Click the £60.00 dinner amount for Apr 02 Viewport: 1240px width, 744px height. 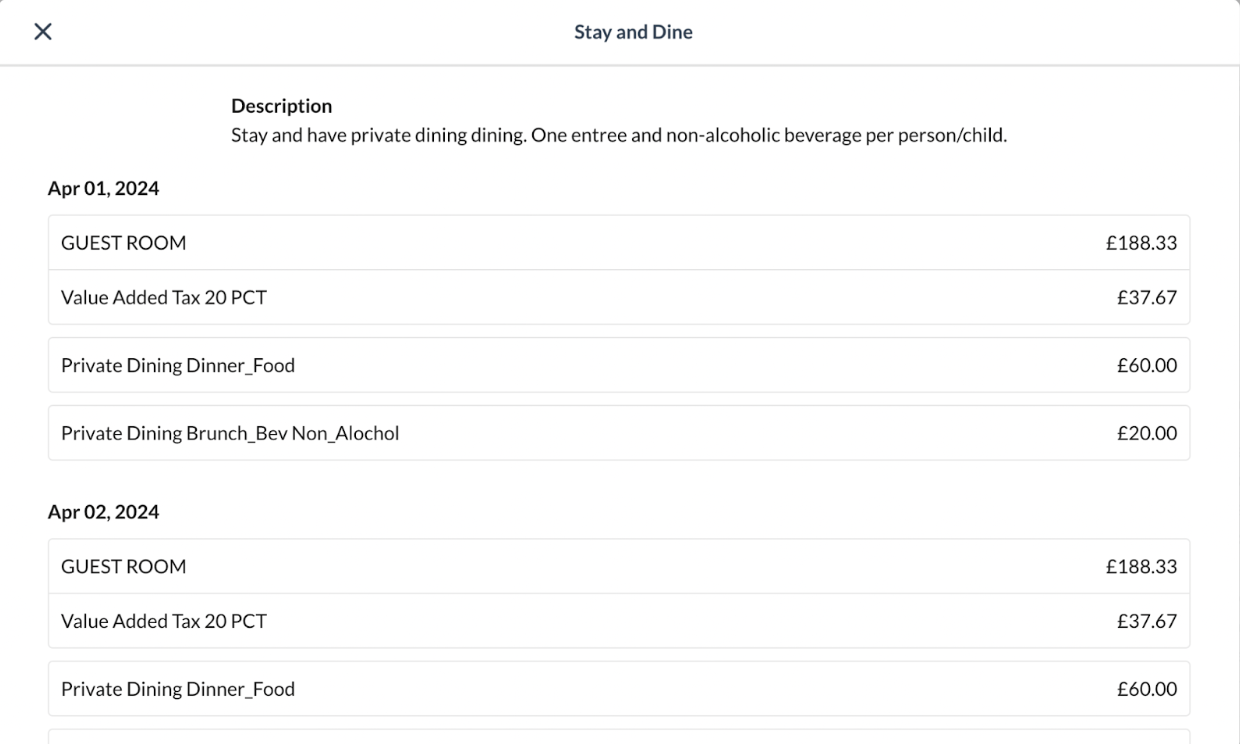pos(1146,689)
